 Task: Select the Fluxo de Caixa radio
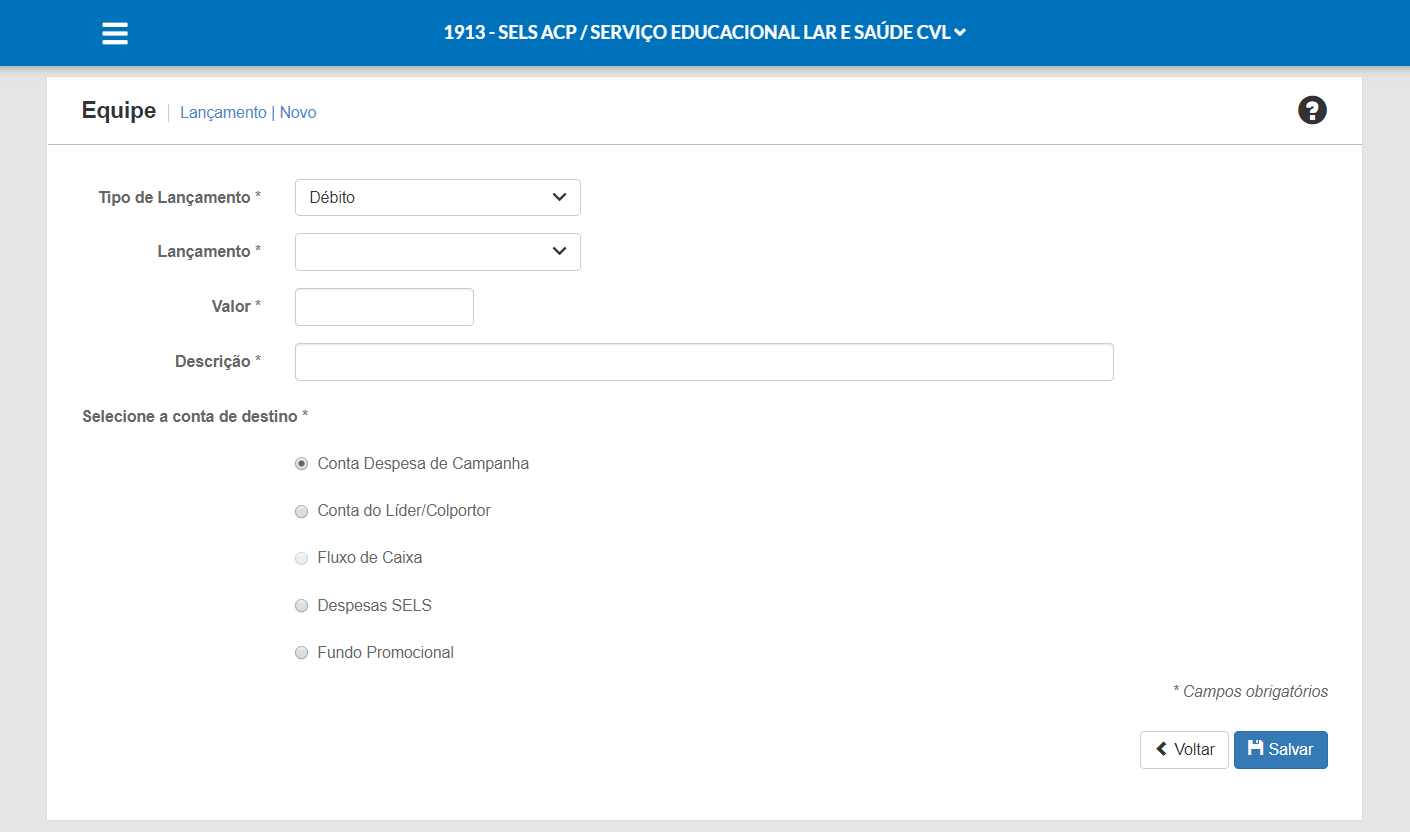tap(301, 558)
